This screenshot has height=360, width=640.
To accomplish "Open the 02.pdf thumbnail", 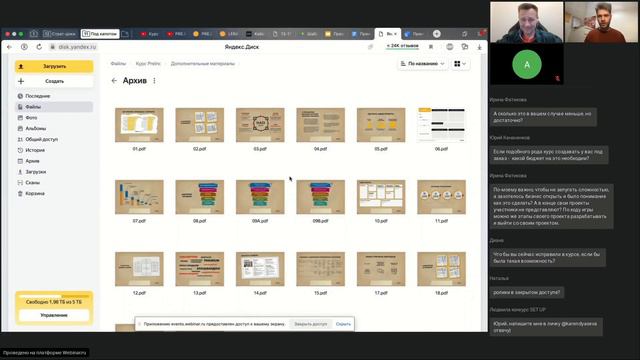I will (200, 125).
